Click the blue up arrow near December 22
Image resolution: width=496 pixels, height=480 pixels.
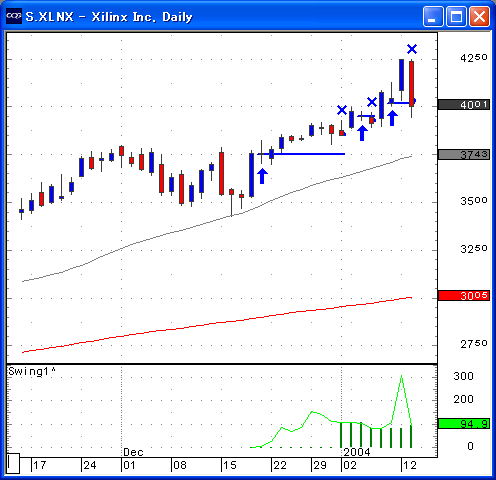click(x=262, y=176)
